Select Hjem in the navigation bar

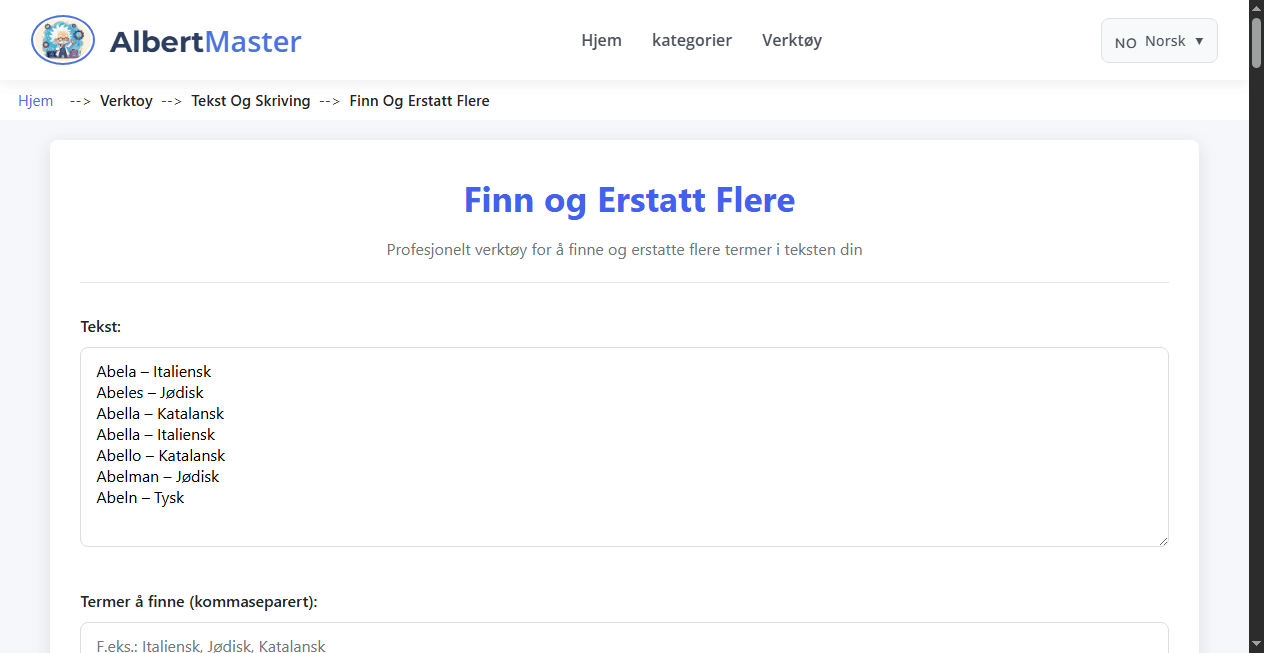click(601, 40)
